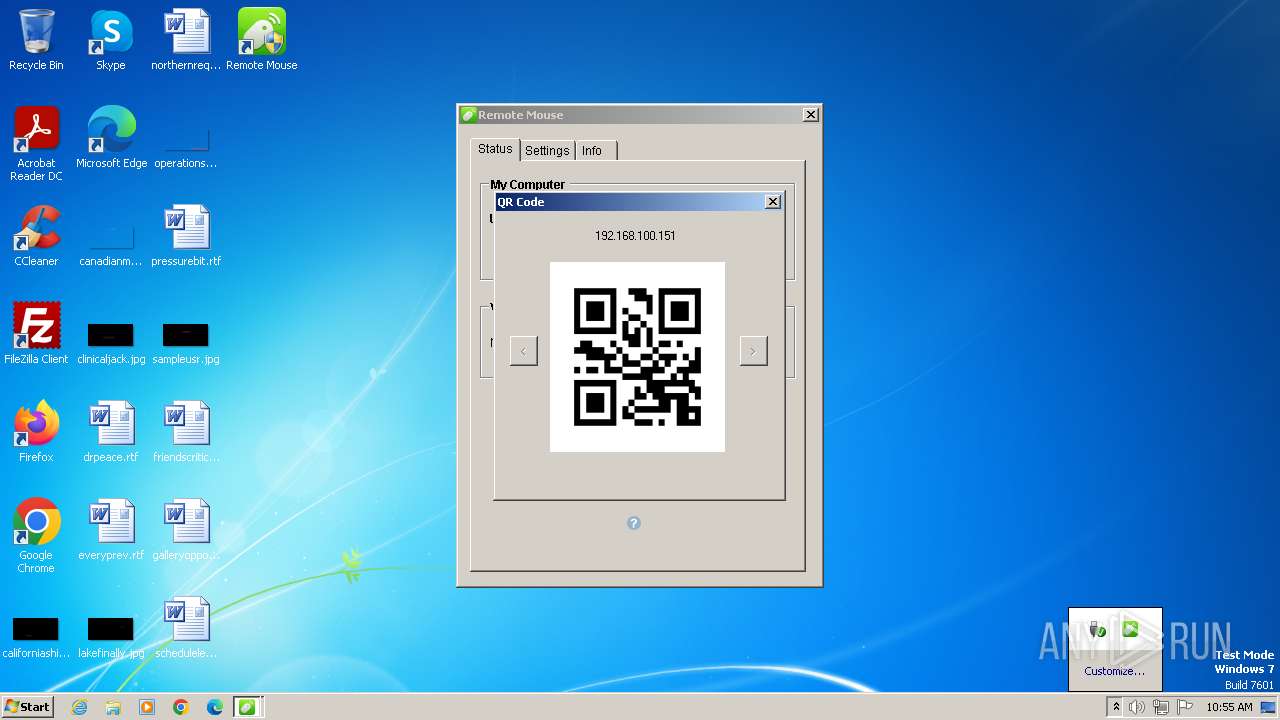This screenshot has height=720, width=1280.
Task: Launch Firefox from the desktop
Action: (x=36, y=432)
